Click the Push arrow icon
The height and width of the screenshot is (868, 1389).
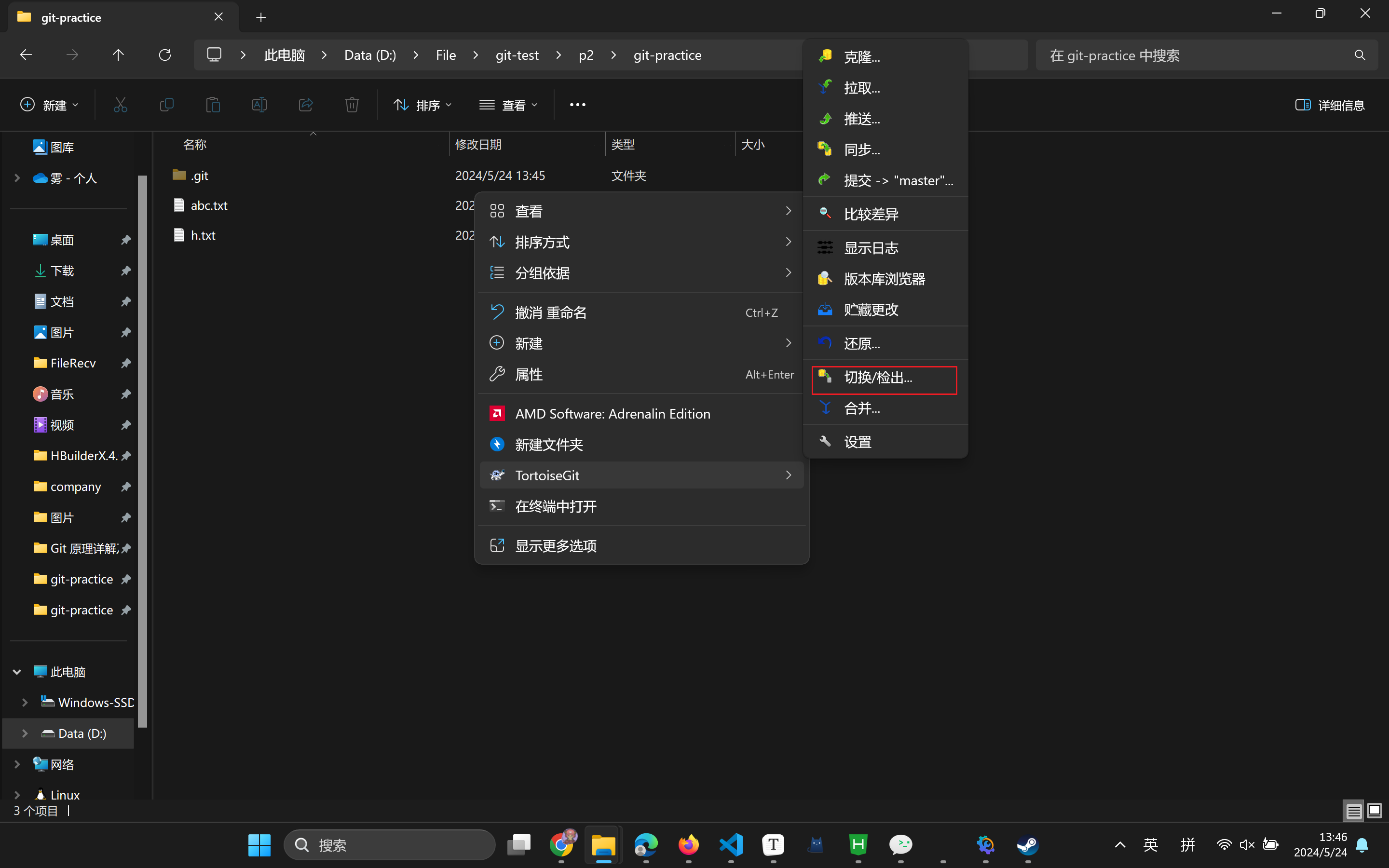825,118
